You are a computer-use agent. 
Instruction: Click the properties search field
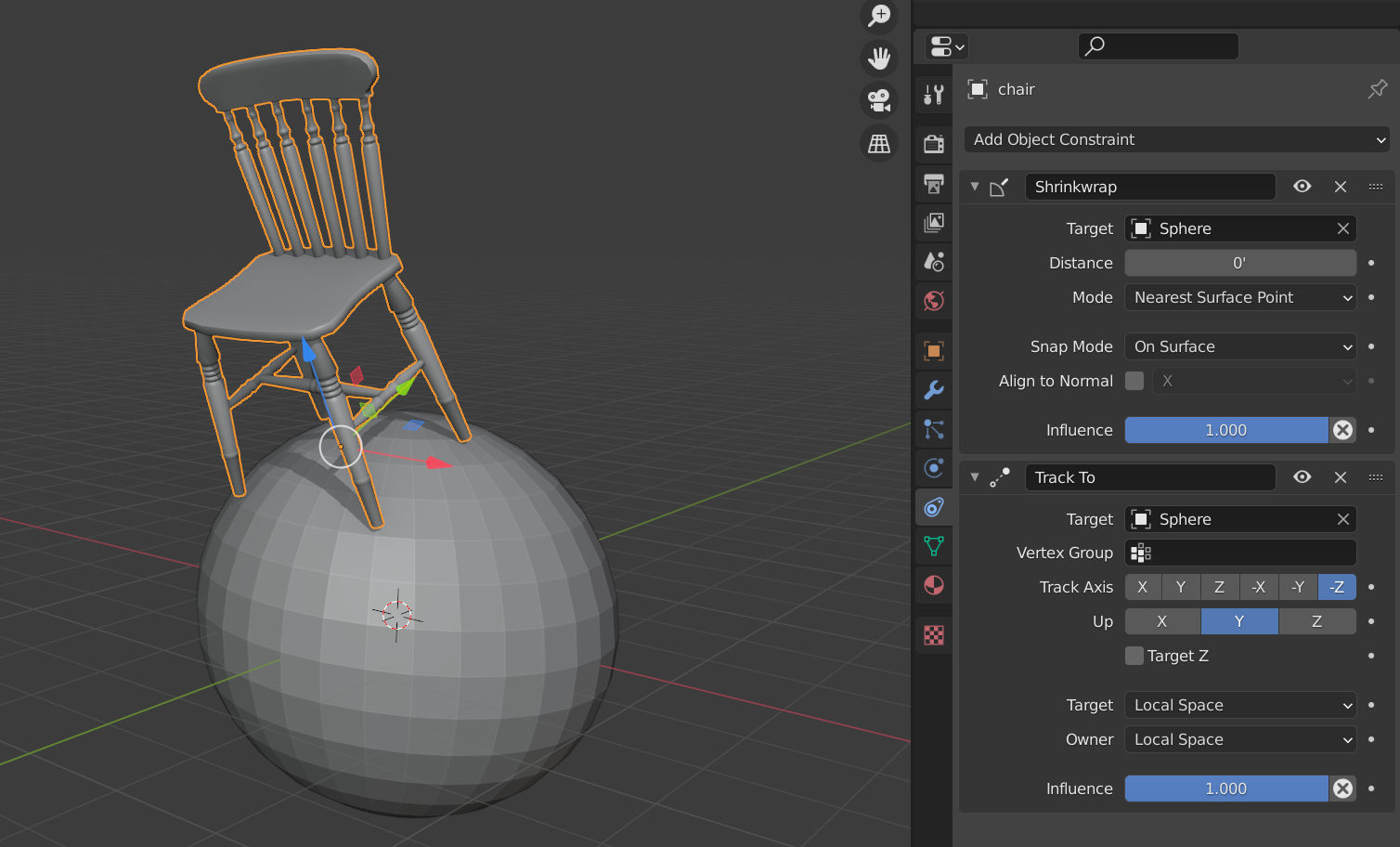pos(1158,46)
